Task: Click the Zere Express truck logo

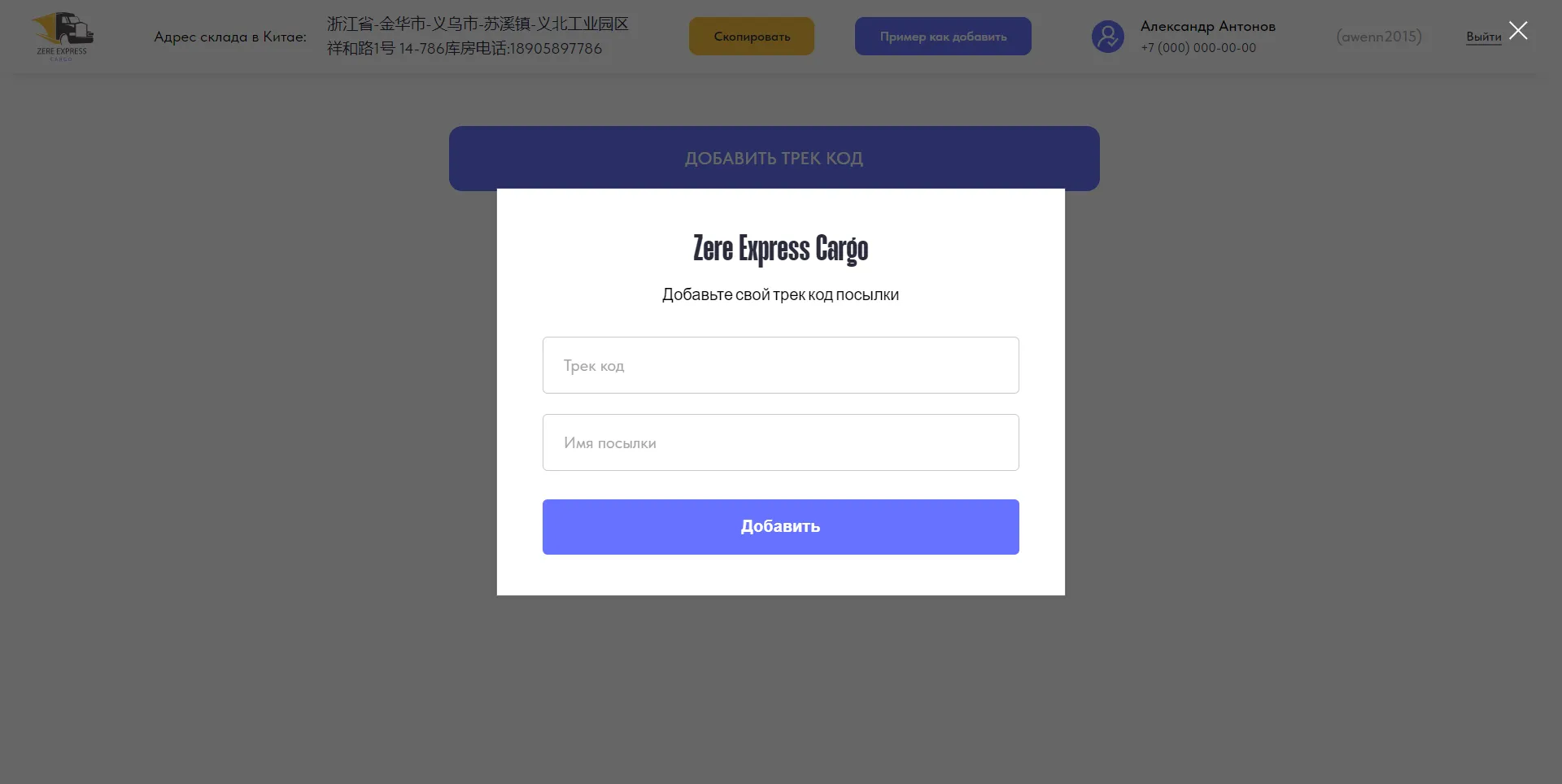Action: 63,36
